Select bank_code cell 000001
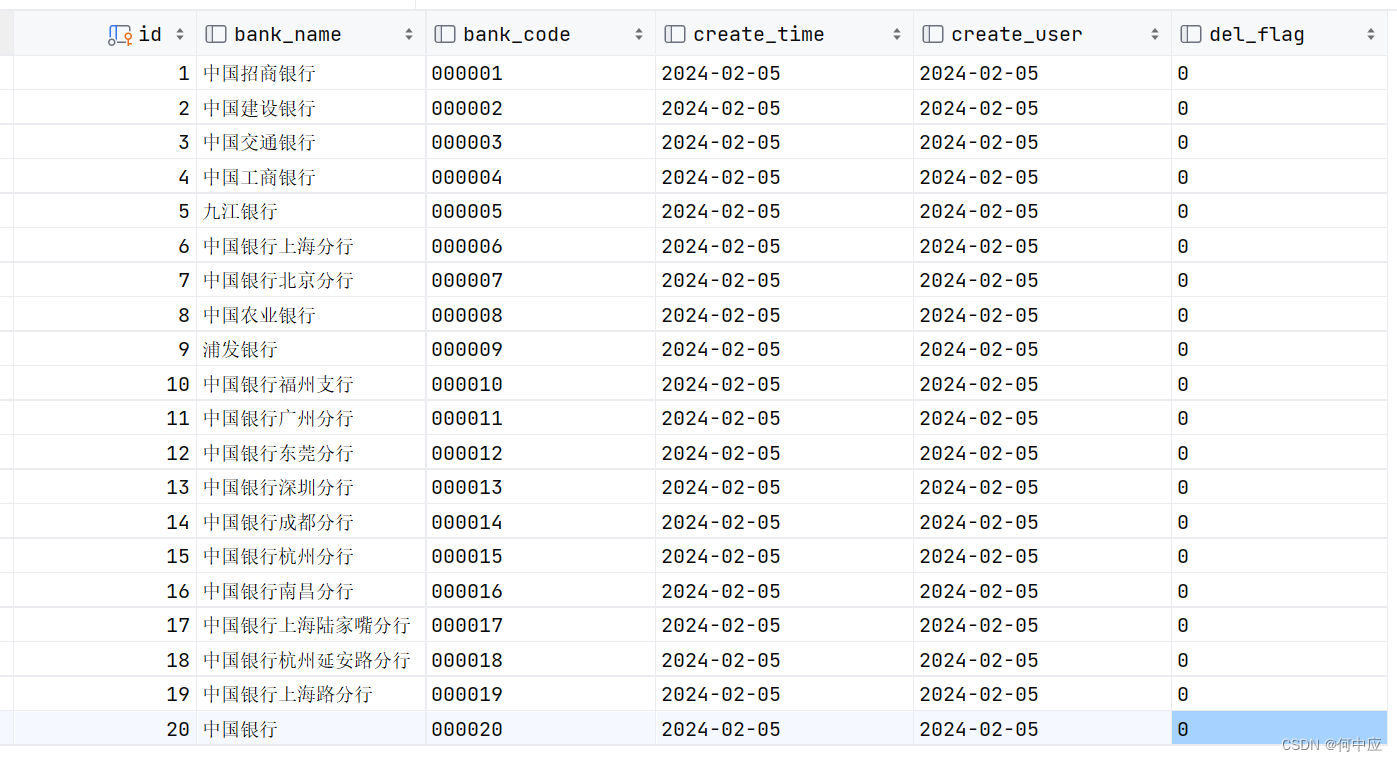1397x761 pixels. click(541, 73)
